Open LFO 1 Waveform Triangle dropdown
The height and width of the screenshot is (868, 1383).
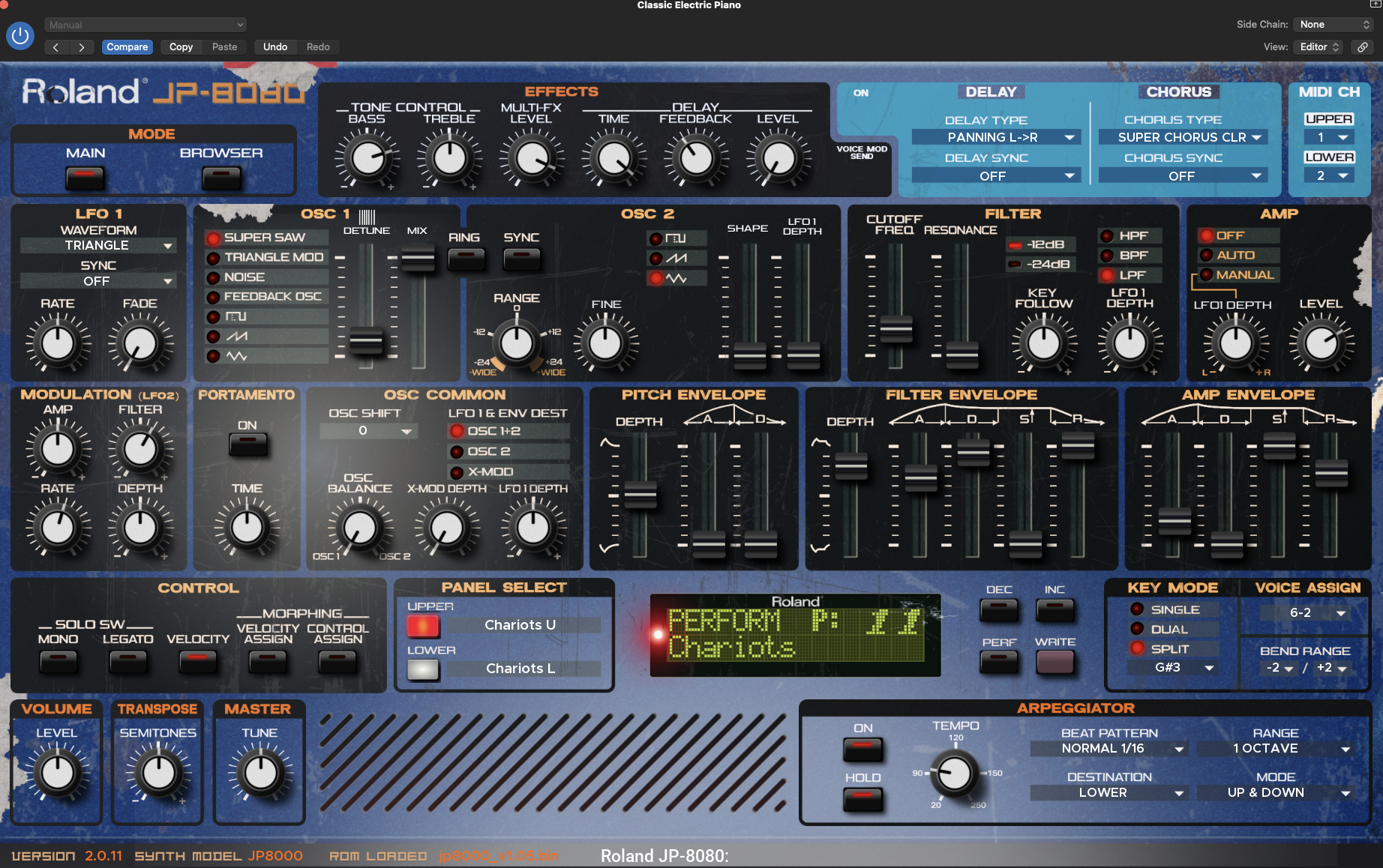[98, 245]
